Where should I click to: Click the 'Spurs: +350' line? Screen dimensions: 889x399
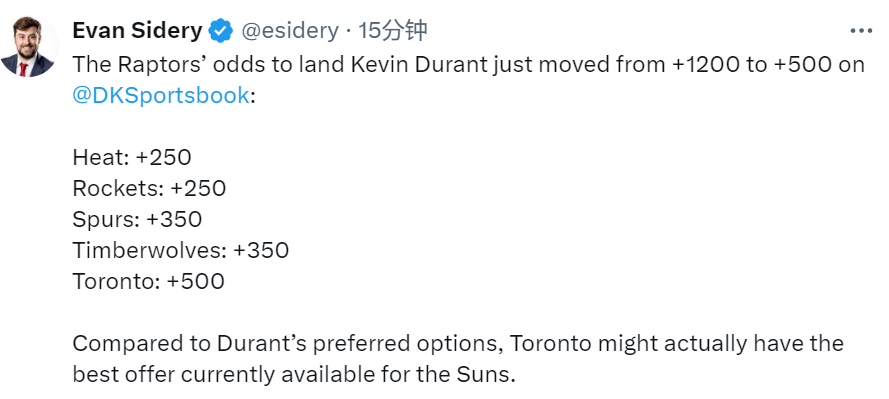137,219
